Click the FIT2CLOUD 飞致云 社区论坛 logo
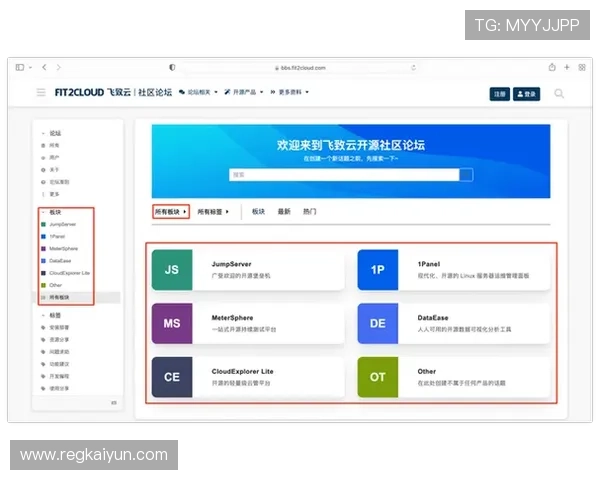This screenshot has width=600, height=480. click(113, 92)
